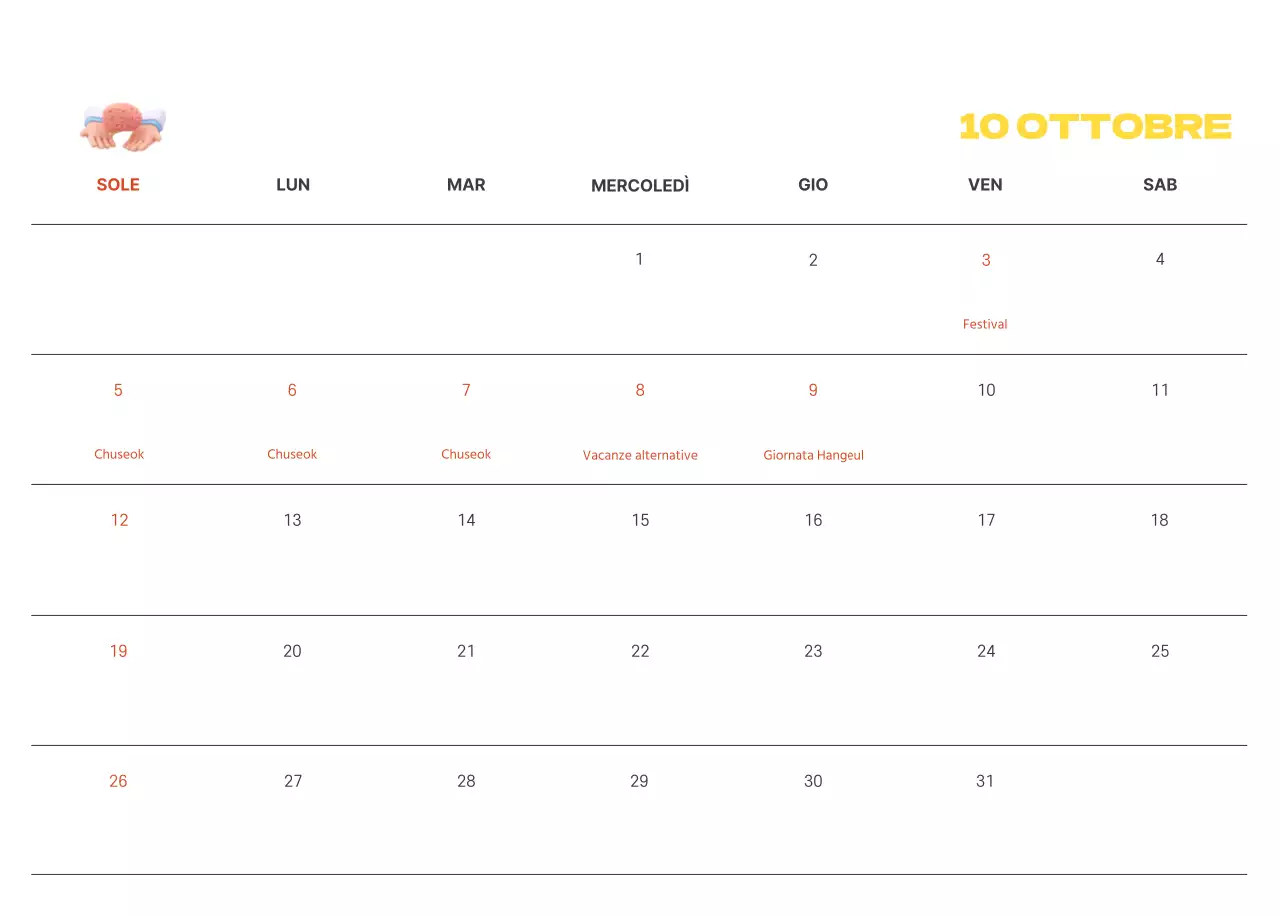Click the SAB column header

(x=1160, y=185)
